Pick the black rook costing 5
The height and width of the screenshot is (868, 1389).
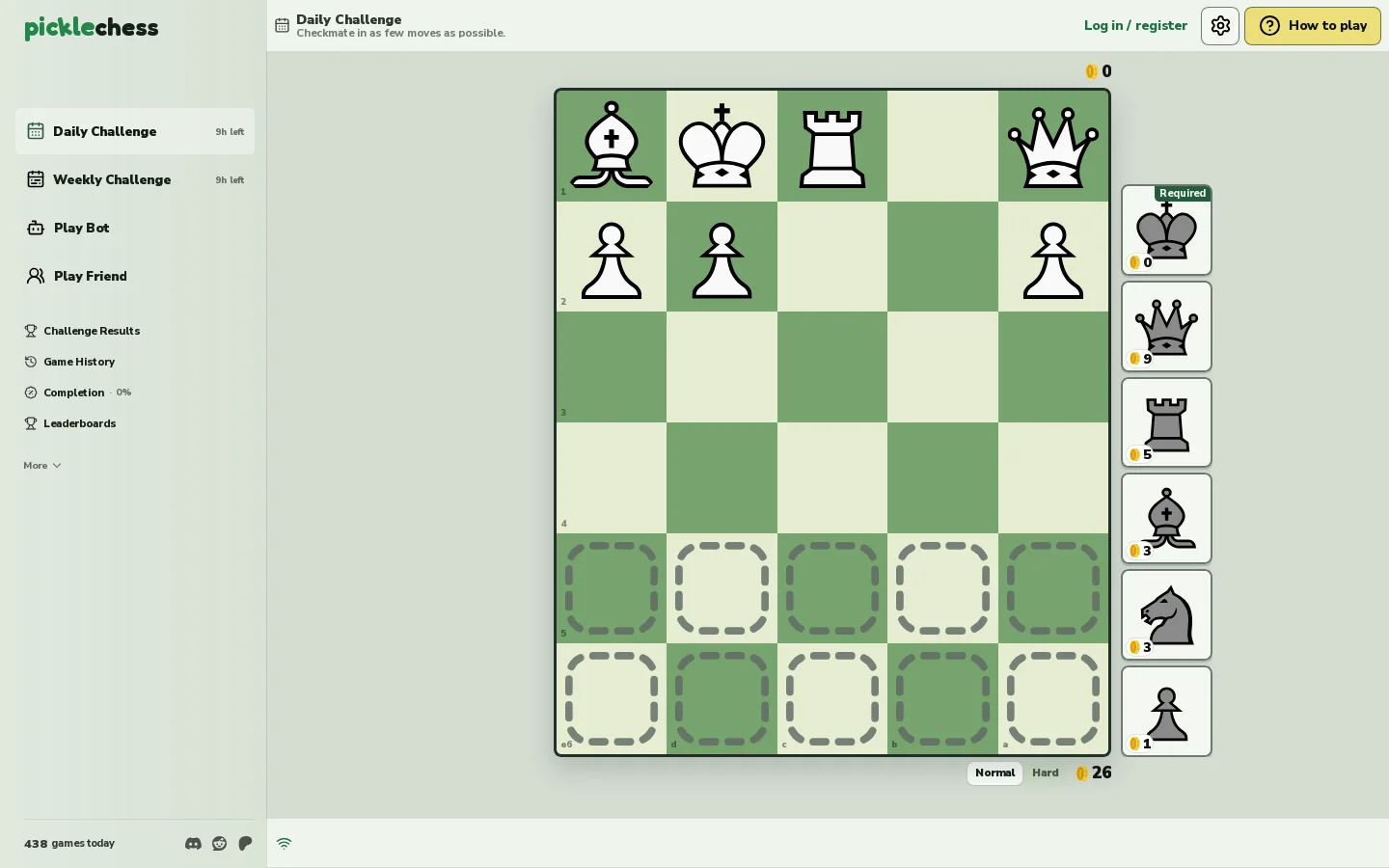tap(1166, 422)
